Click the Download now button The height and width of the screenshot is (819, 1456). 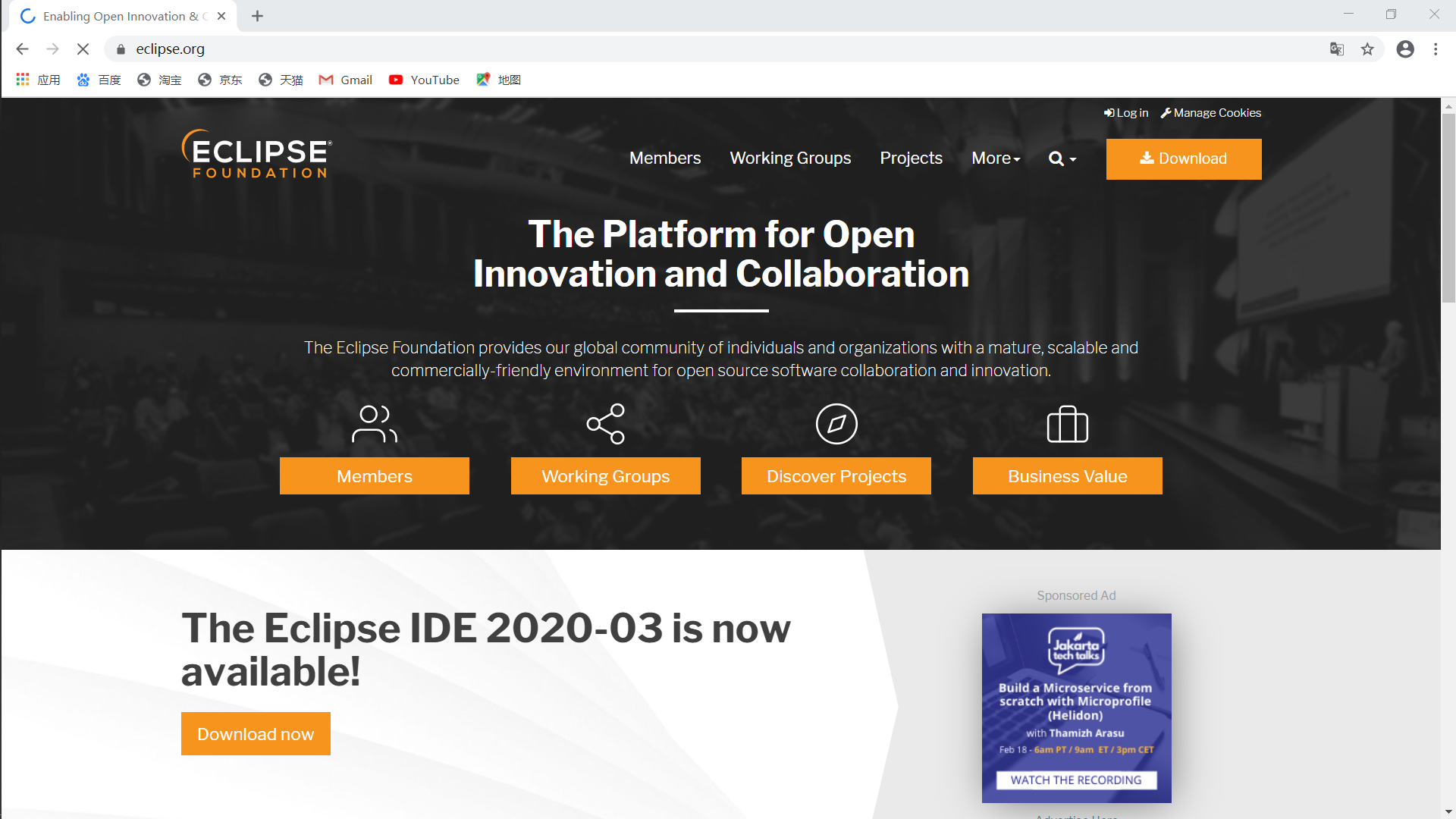pos(256,733)
